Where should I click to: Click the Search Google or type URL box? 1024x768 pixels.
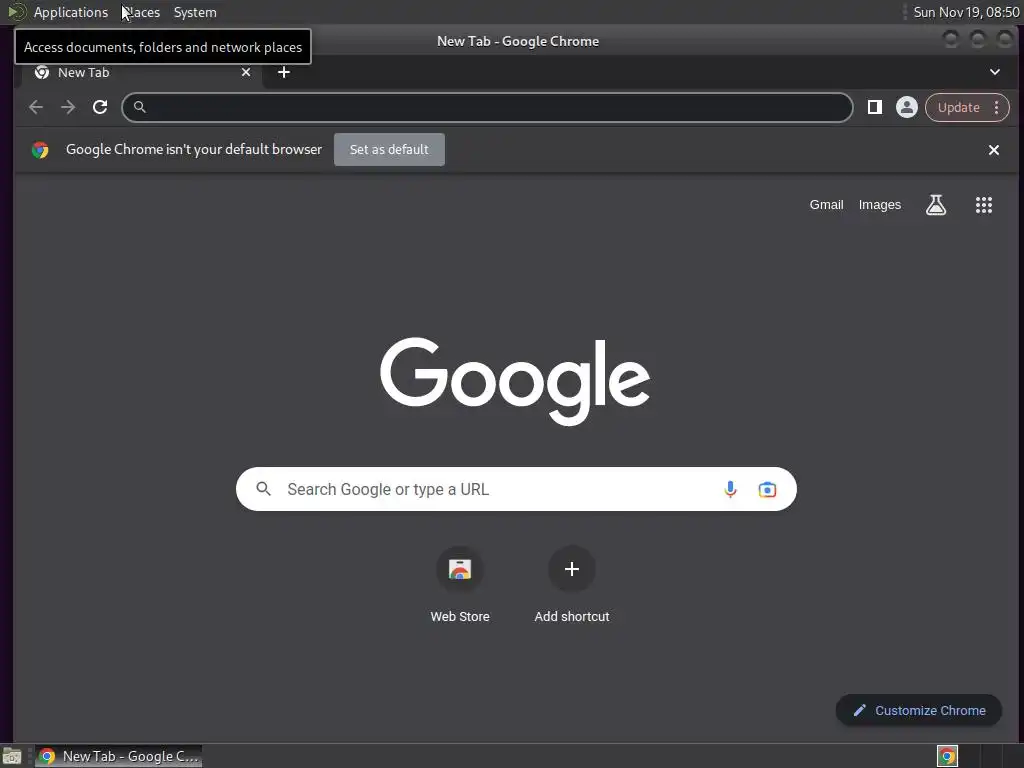tap(516, 489)
